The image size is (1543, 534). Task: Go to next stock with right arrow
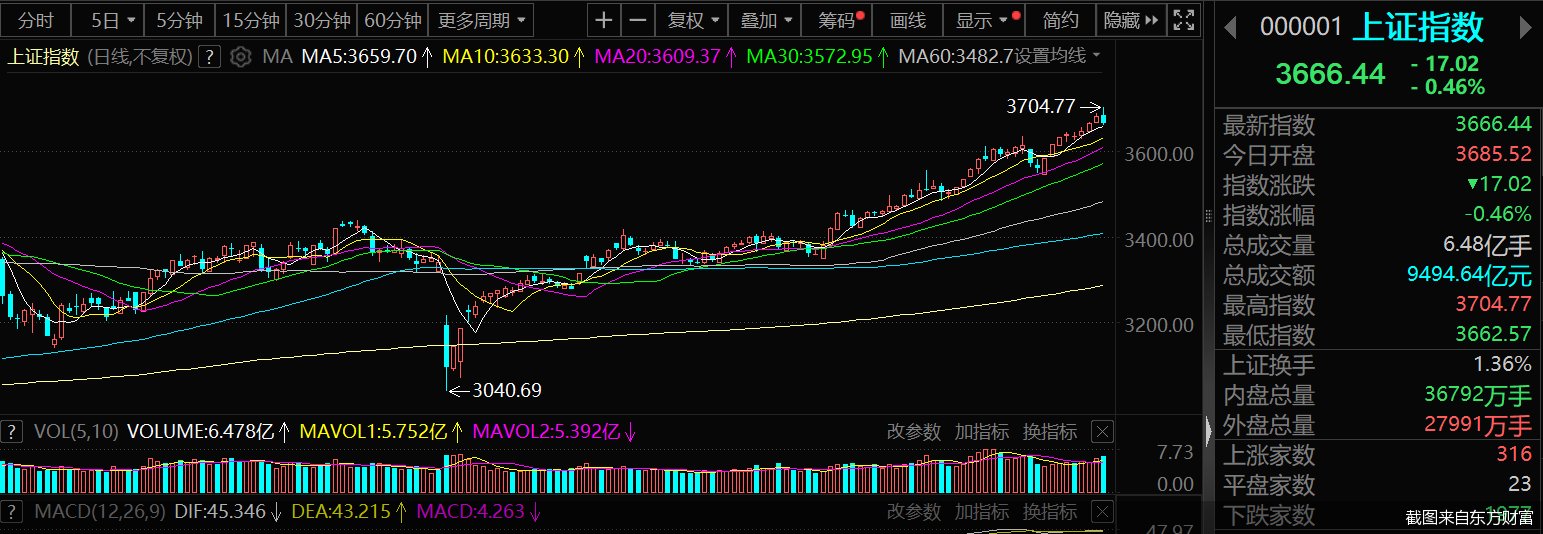1526,27
